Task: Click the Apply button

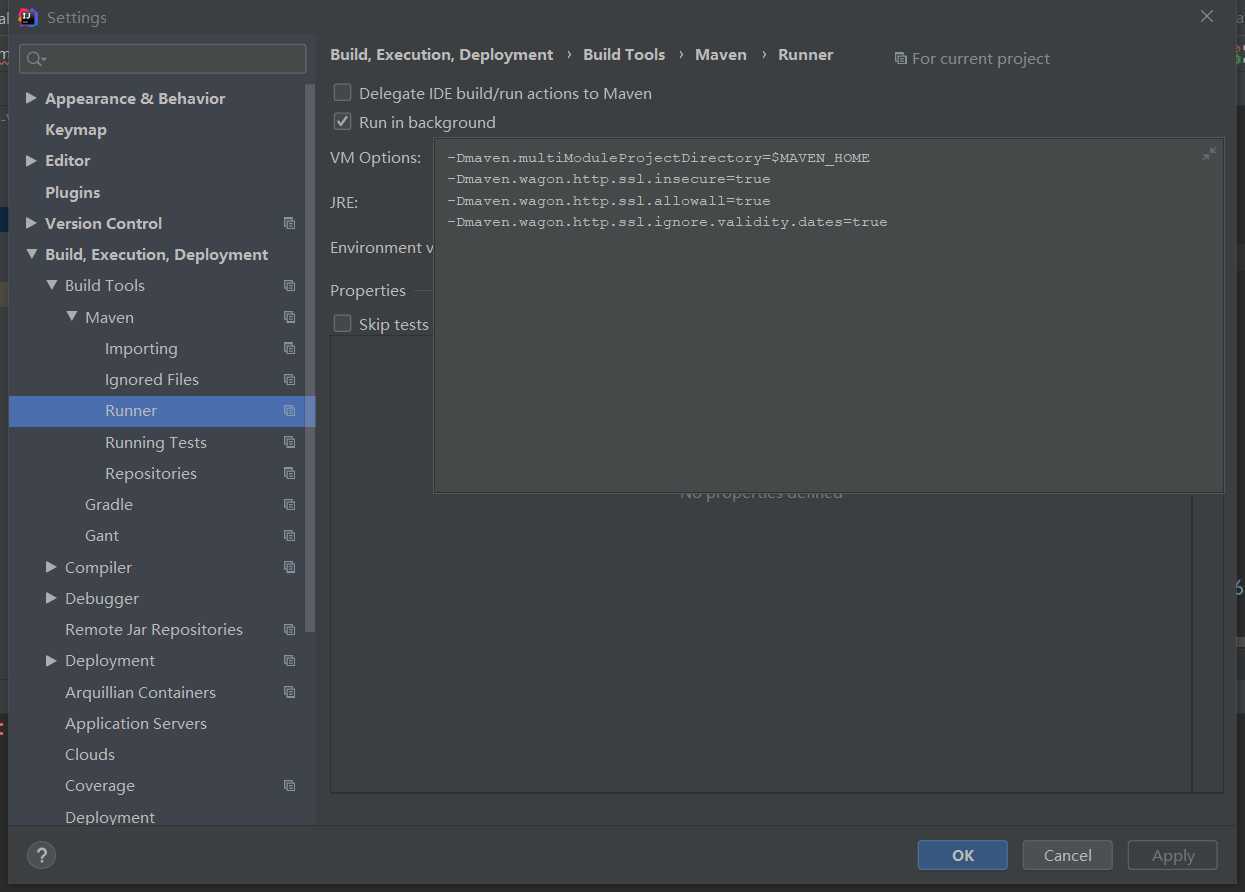Action: click(x=1173, y=855)
